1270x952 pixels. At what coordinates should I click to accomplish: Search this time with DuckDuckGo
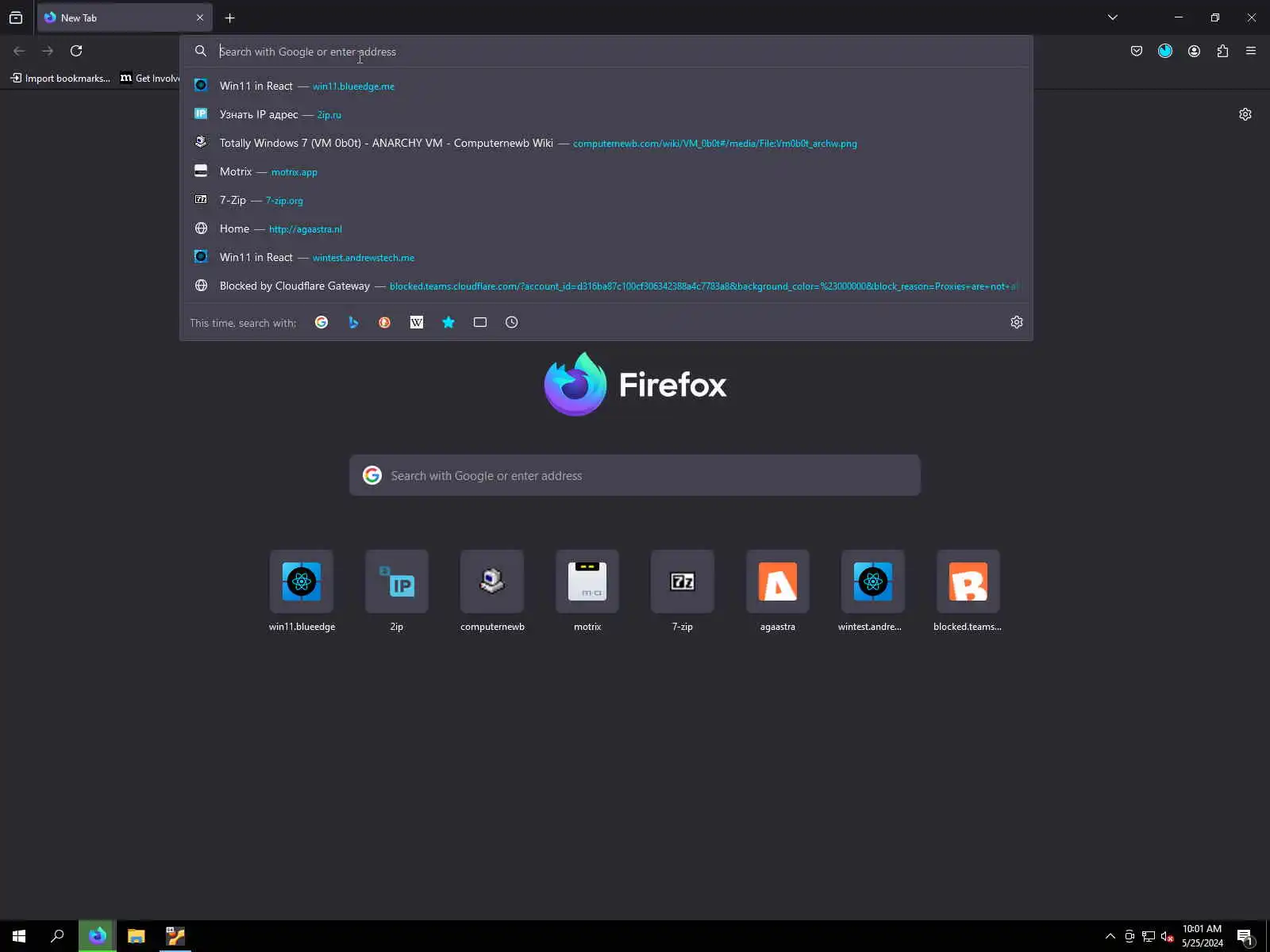(385, 322)
